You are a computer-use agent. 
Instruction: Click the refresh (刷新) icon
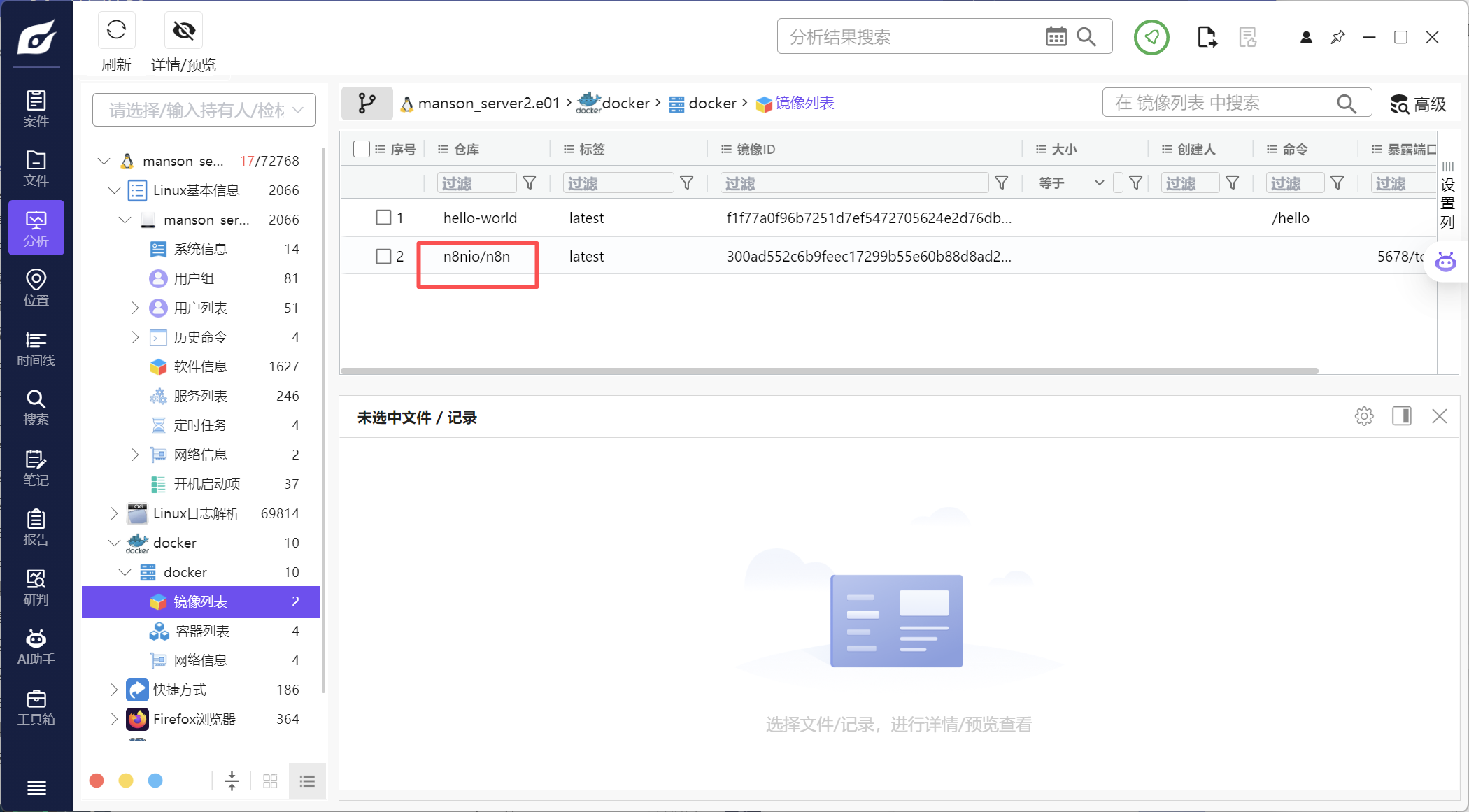pyautogui.click(x=116, y=30)
